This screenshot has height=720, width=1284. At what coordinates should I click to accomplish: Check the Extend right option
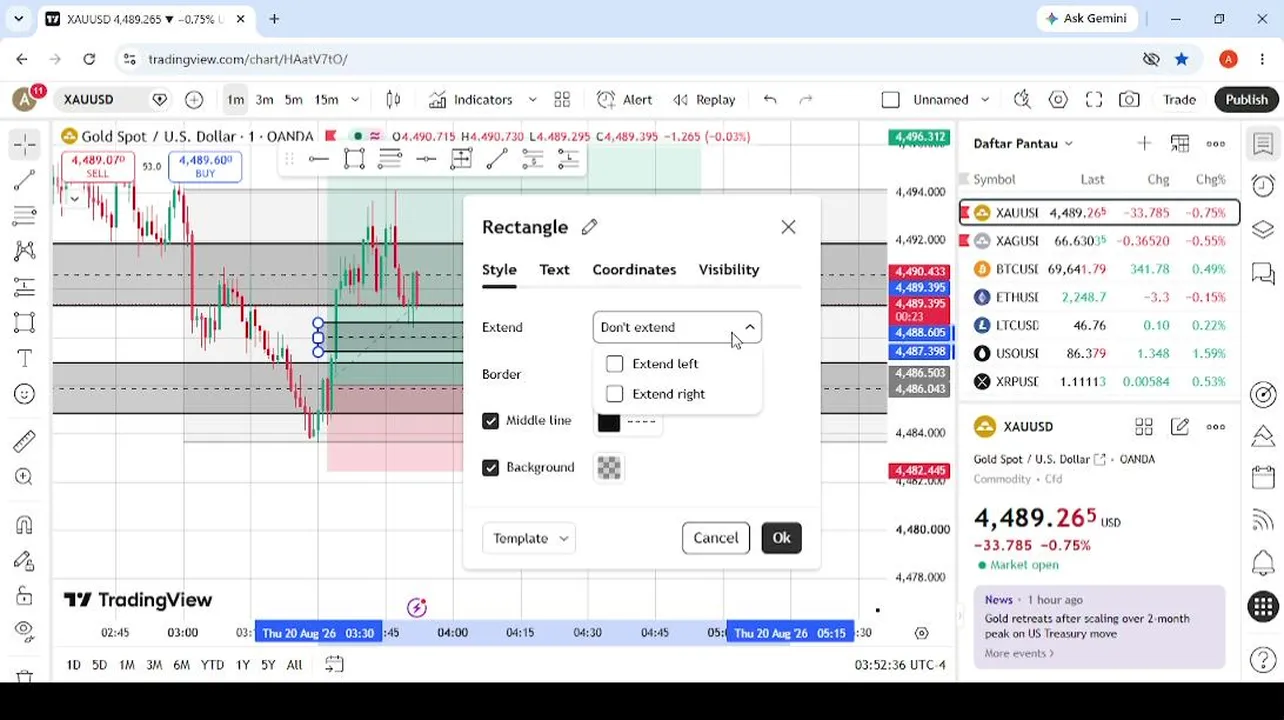coord(614,394)
